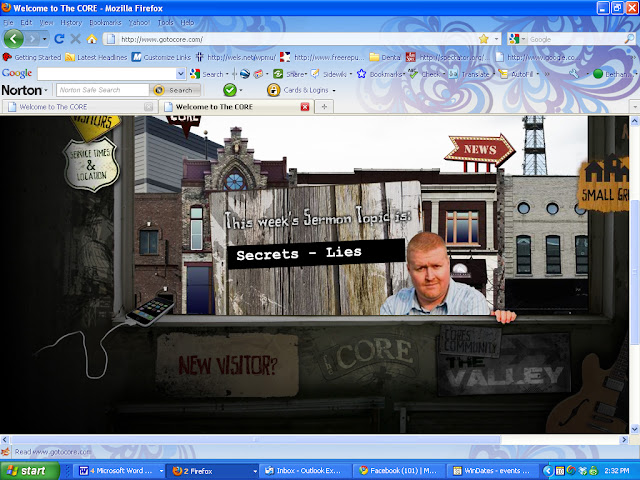Expand the back/forward history dropdown arrow

point(44,39)
